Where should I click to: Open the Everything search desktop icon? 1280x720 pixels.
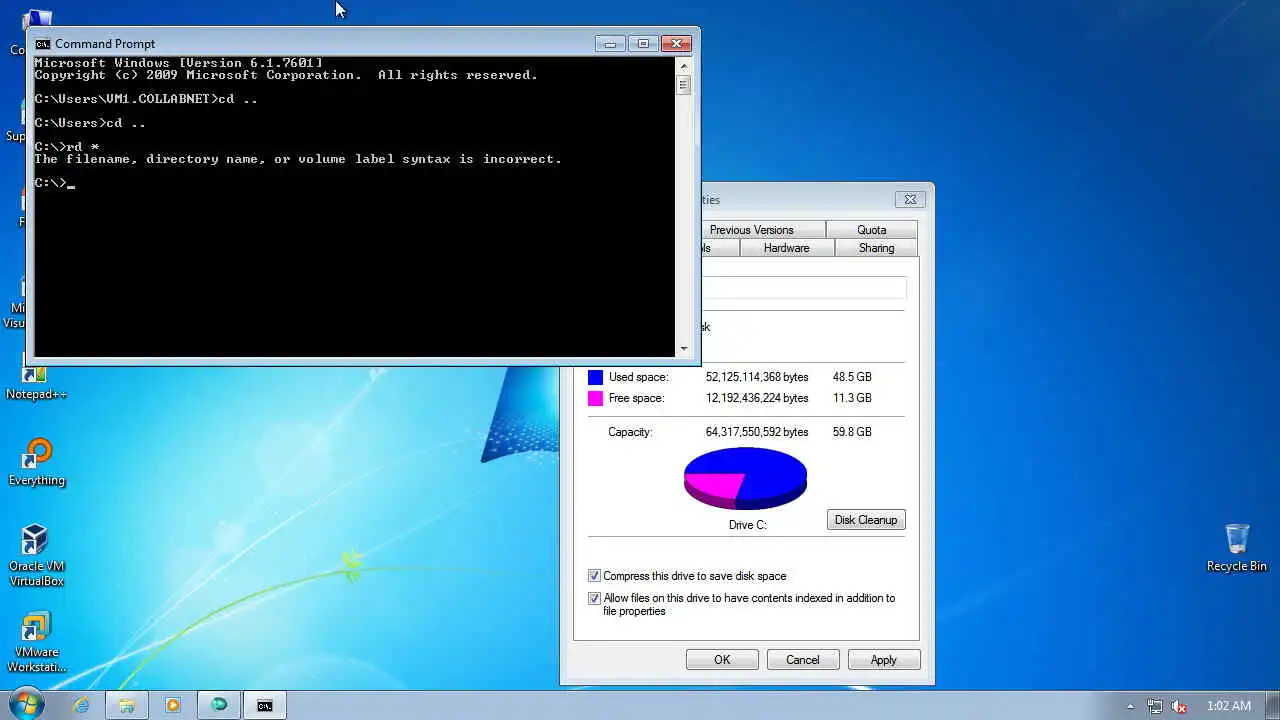36,462
